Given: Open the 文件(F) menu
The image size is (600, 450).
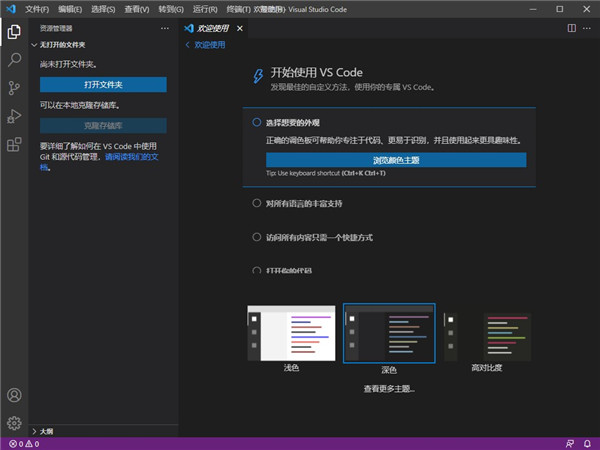Looking at the screenshot, I should [x=37, y=9].
